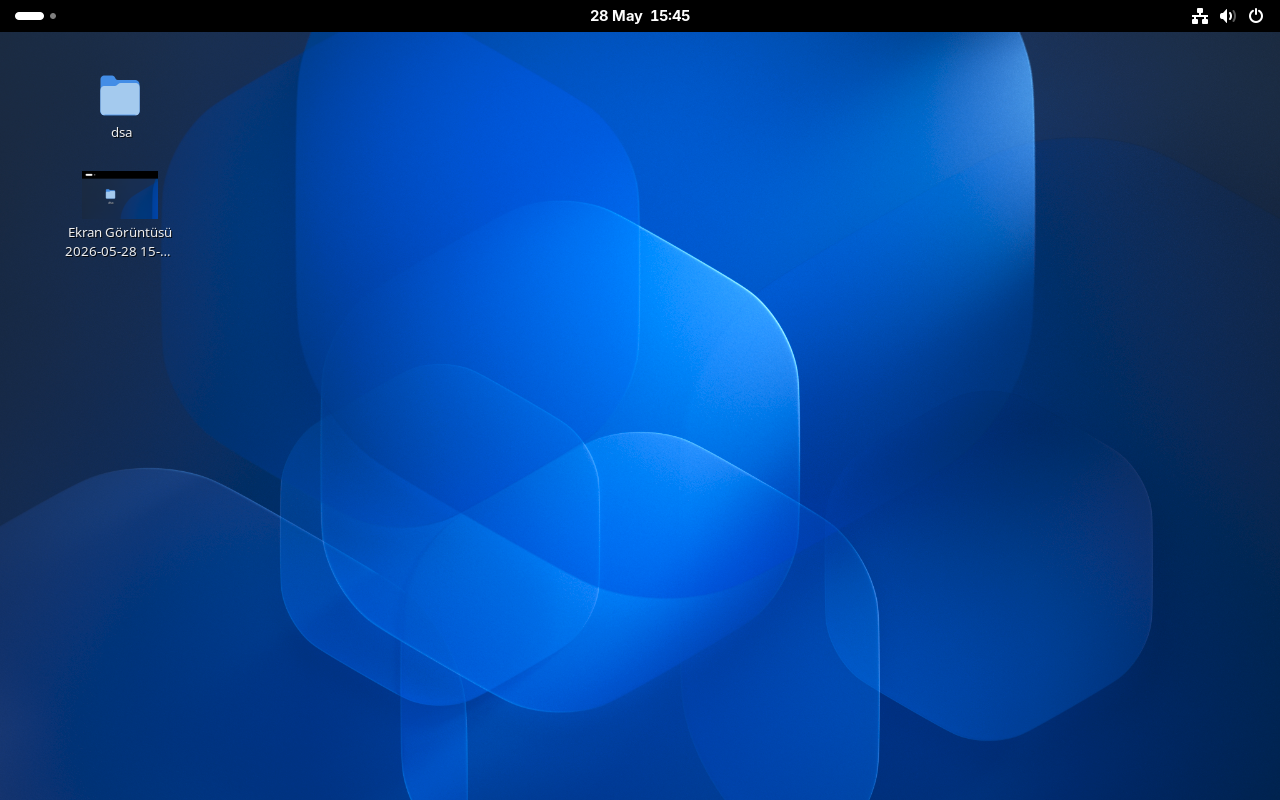
Task: Open the power menu icon
Action: [x=1256, y=16]
